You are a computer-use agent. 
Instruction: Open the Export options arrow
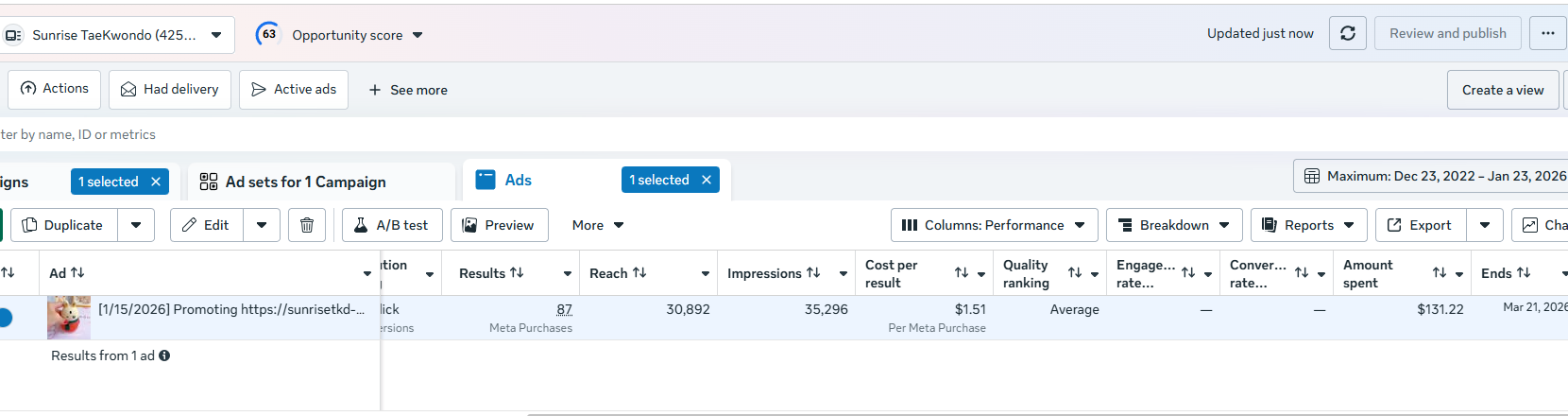(x=1485, y=225)
